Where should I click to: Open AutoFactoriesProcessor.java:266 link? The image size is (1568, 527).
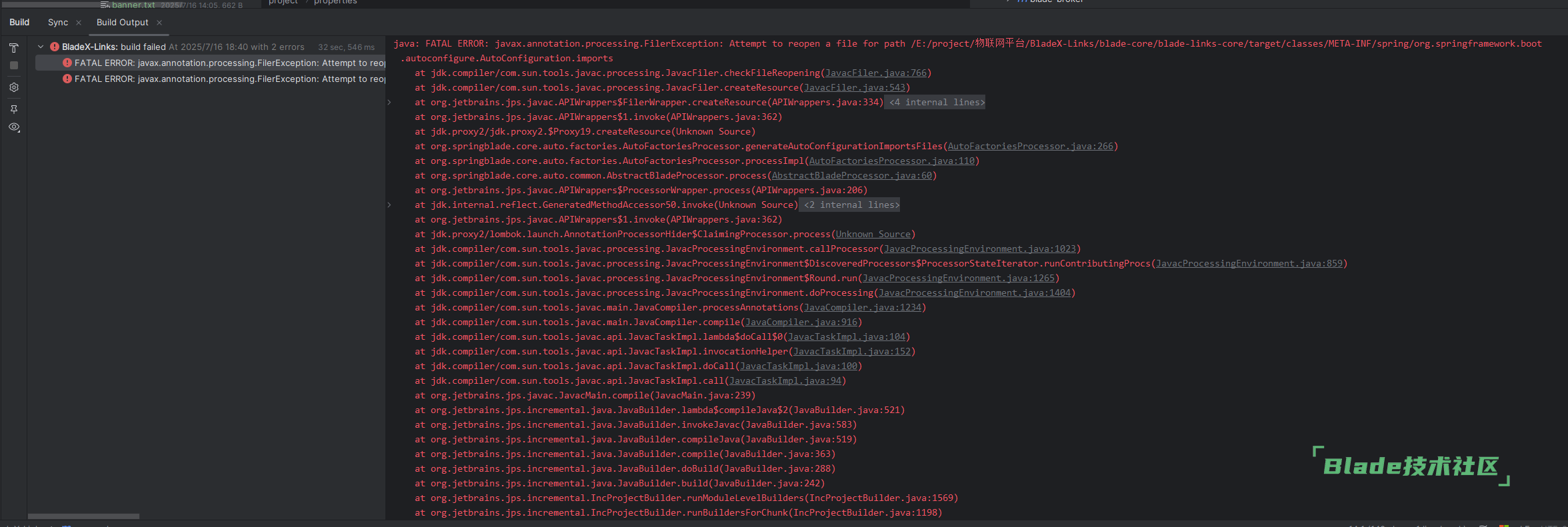coord(1030,147)
